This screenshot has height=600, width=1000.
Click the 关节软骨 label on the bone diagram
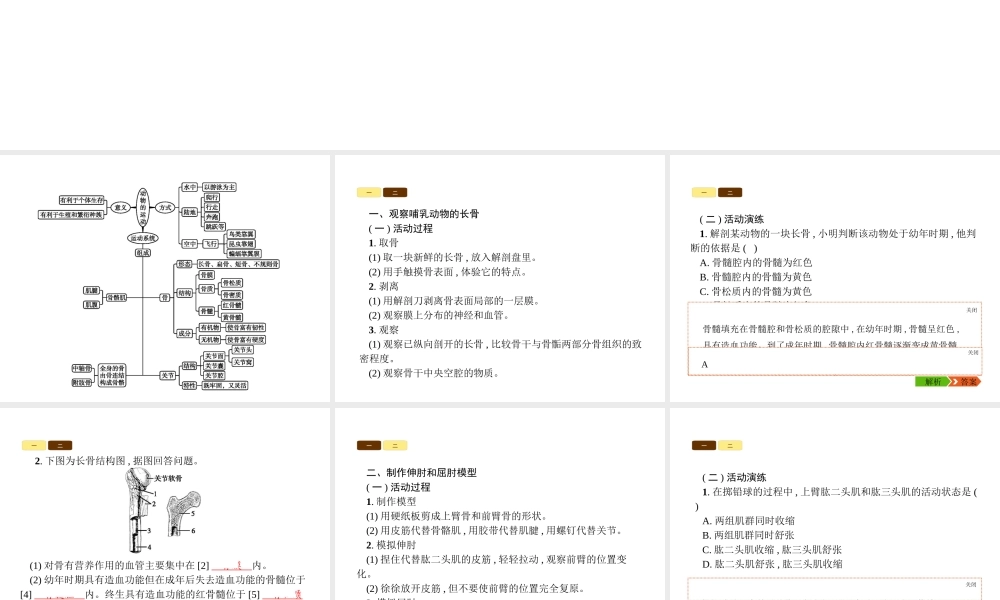coord(168,478)
